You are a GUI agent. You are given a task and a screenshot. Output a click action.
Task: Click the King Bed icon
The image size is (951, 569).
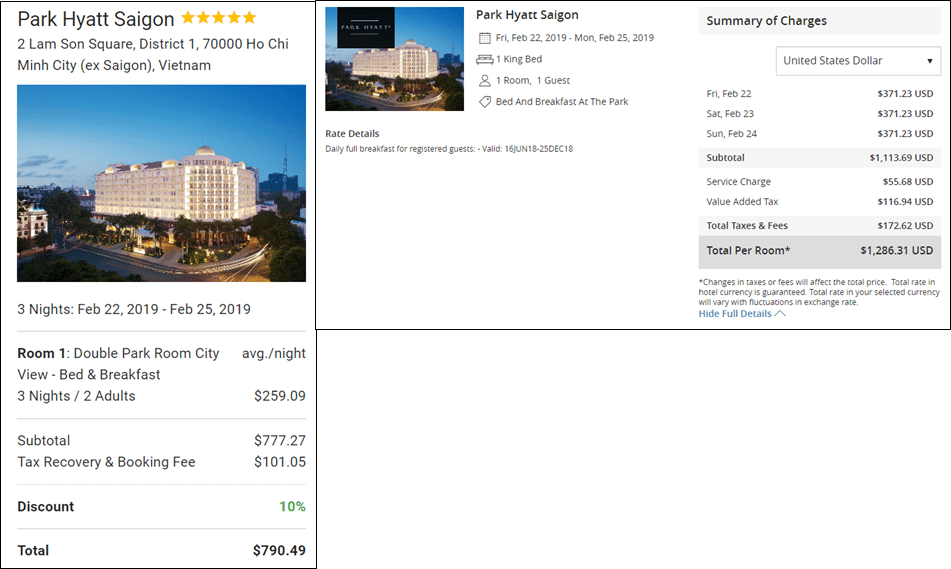(485, 59)
